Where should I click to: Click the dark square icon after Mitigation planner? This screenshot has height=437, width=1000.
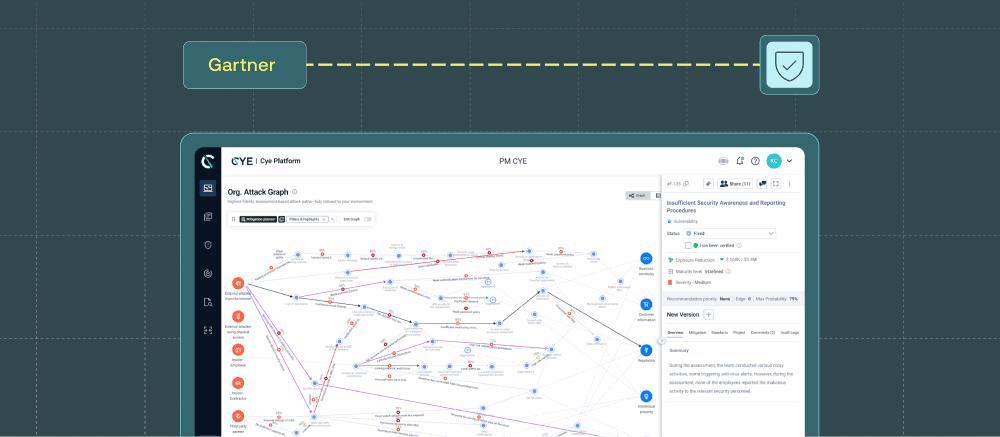pyautogui.click(x=281, y=219)
